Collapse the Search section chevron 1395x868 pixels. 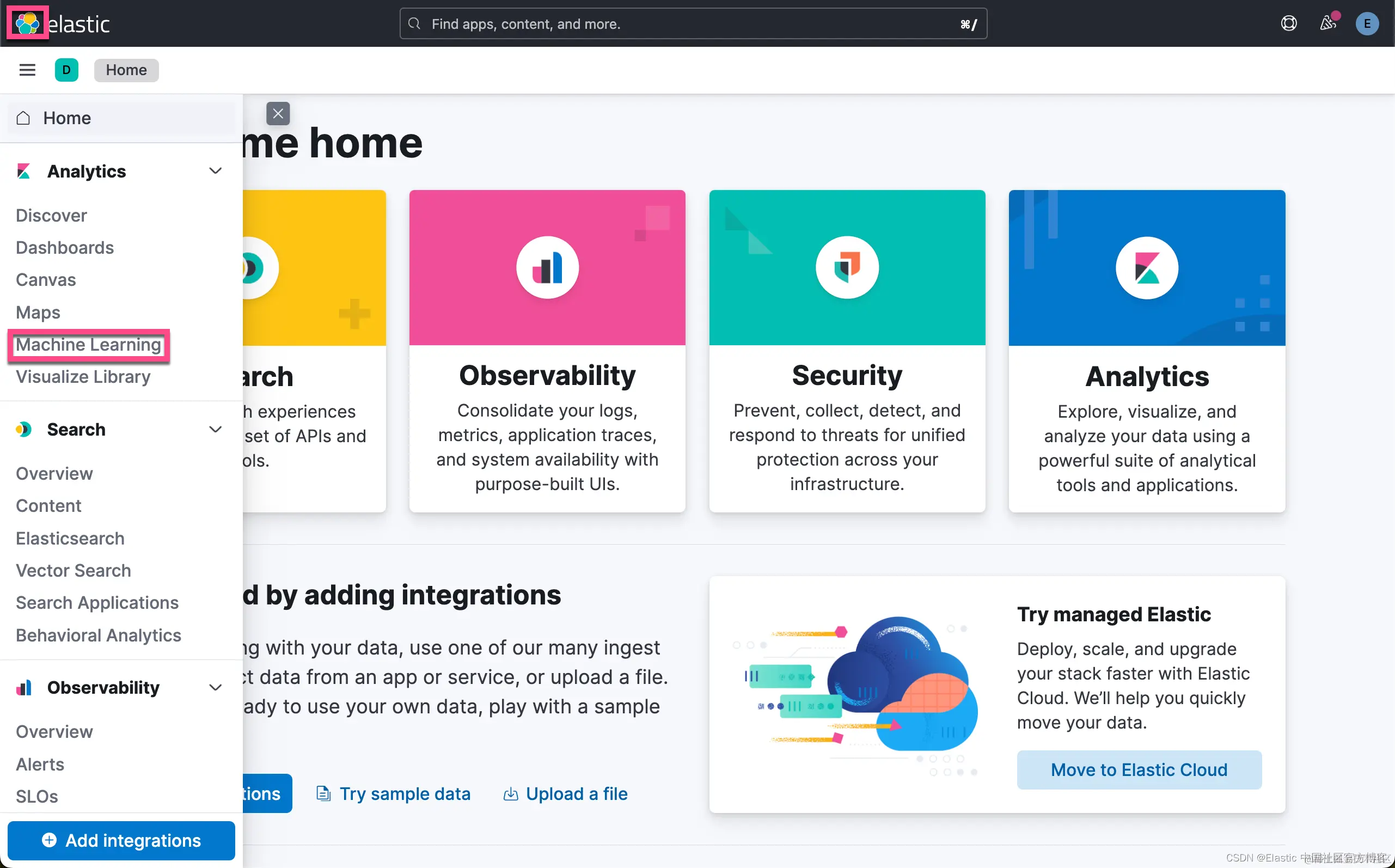point(215,430)
